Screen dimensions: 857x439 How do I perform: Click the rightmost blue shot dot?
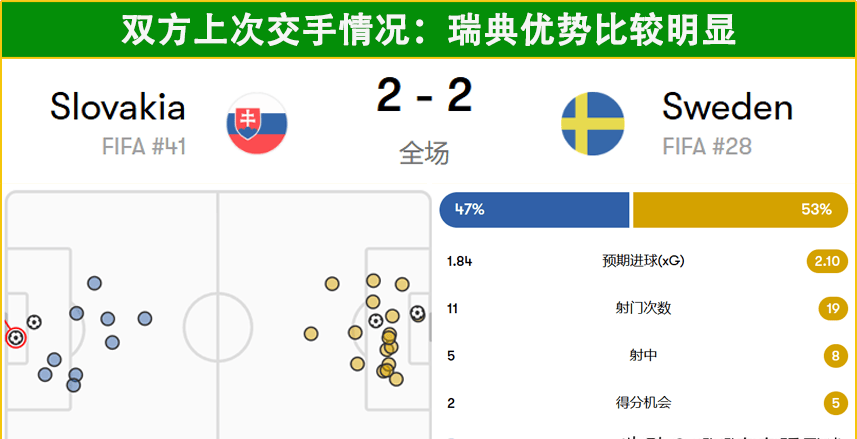coord(145,319)
